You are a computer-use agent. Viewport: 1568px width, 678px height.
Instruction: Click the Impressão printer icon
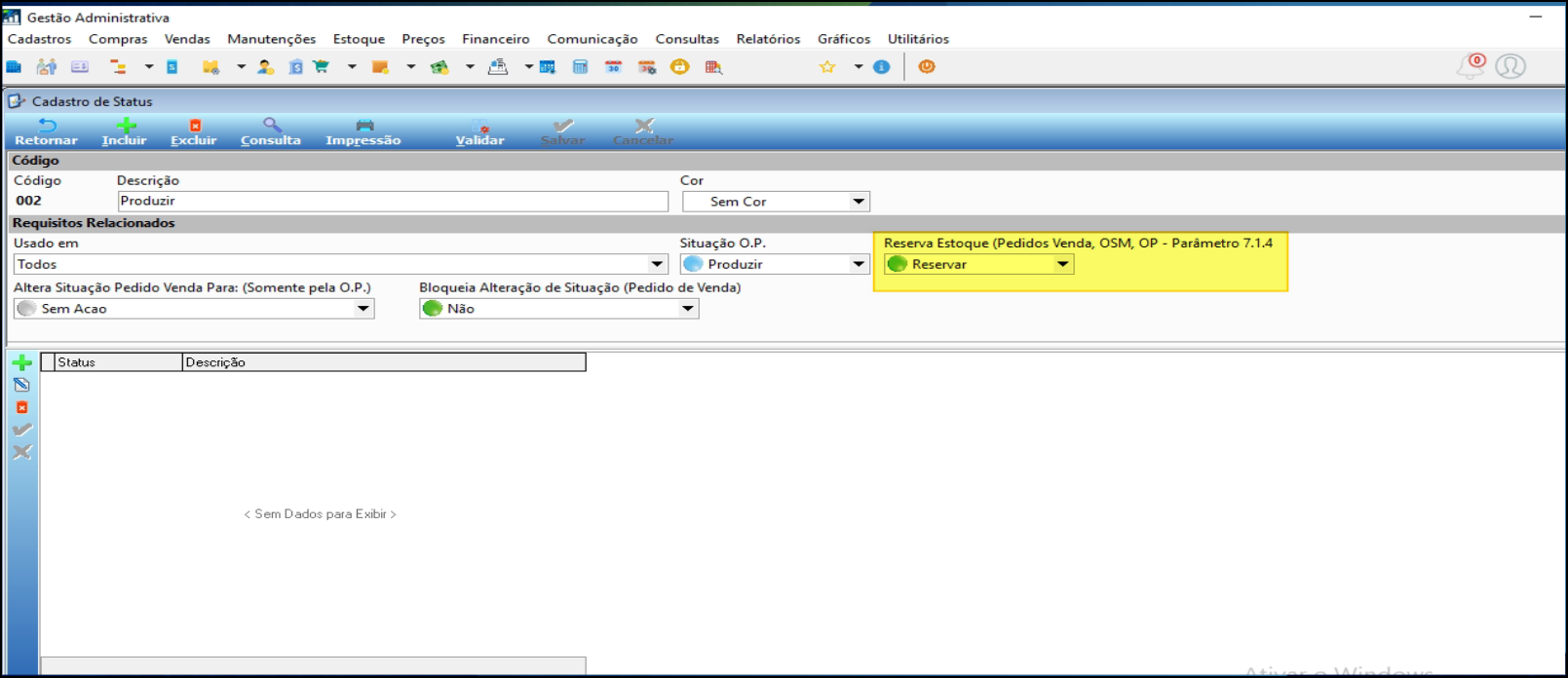tap(364, 126)
